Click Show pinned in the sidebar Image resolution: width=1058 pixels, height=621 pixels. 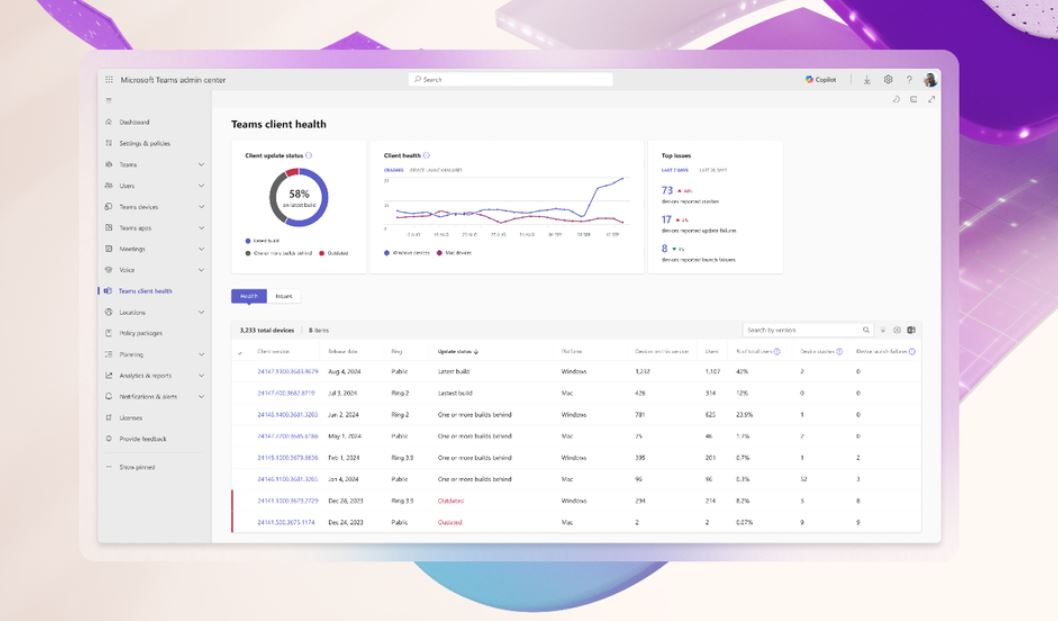tap(137, 467)
